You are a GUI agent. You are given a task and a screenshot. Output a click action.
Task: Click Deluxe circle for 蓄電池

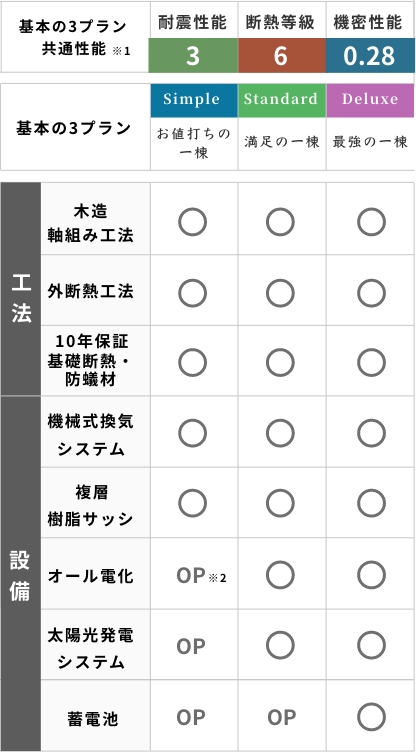371,717
